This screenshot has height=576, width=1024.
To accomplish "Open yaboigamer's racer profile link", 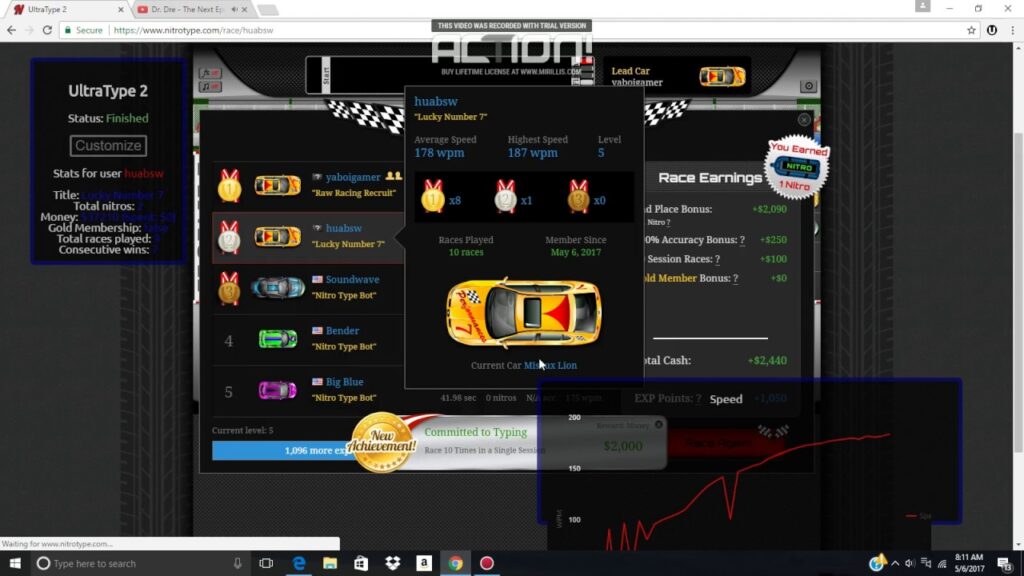I will [353, 177].
